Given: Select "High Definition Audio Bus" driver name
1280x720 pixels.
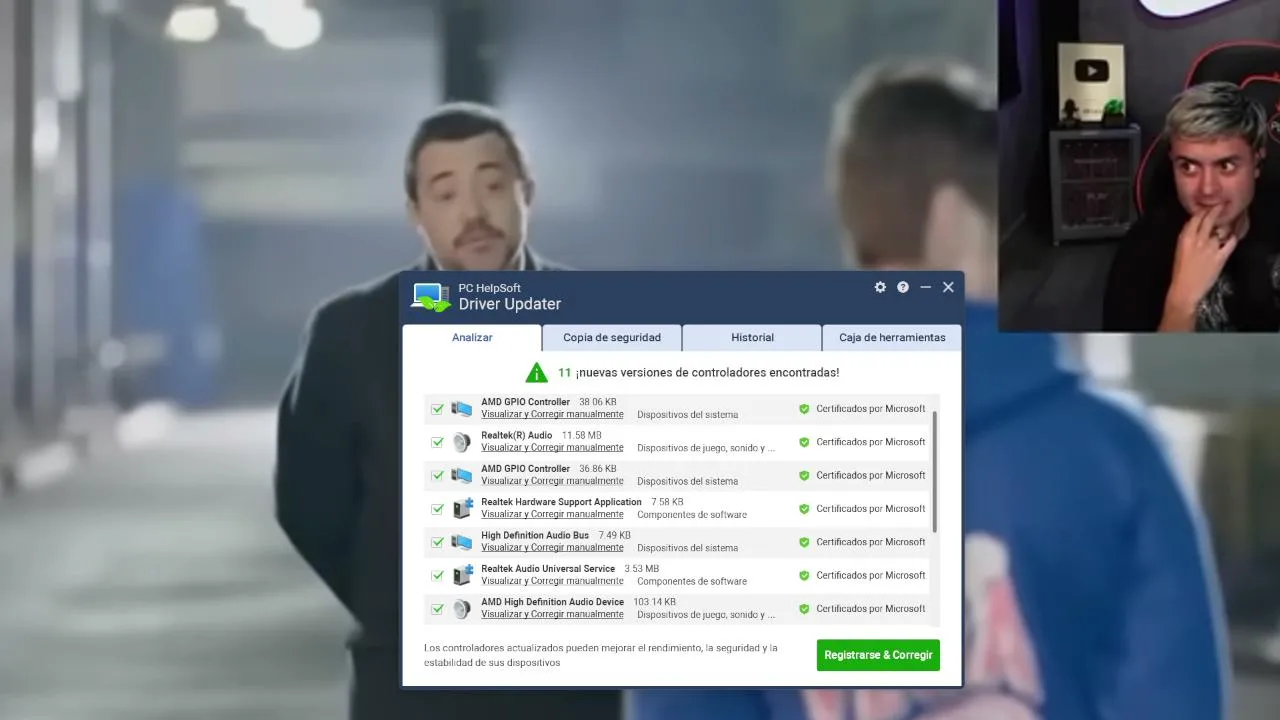Looking at the screenshot, I should (535, 536).
